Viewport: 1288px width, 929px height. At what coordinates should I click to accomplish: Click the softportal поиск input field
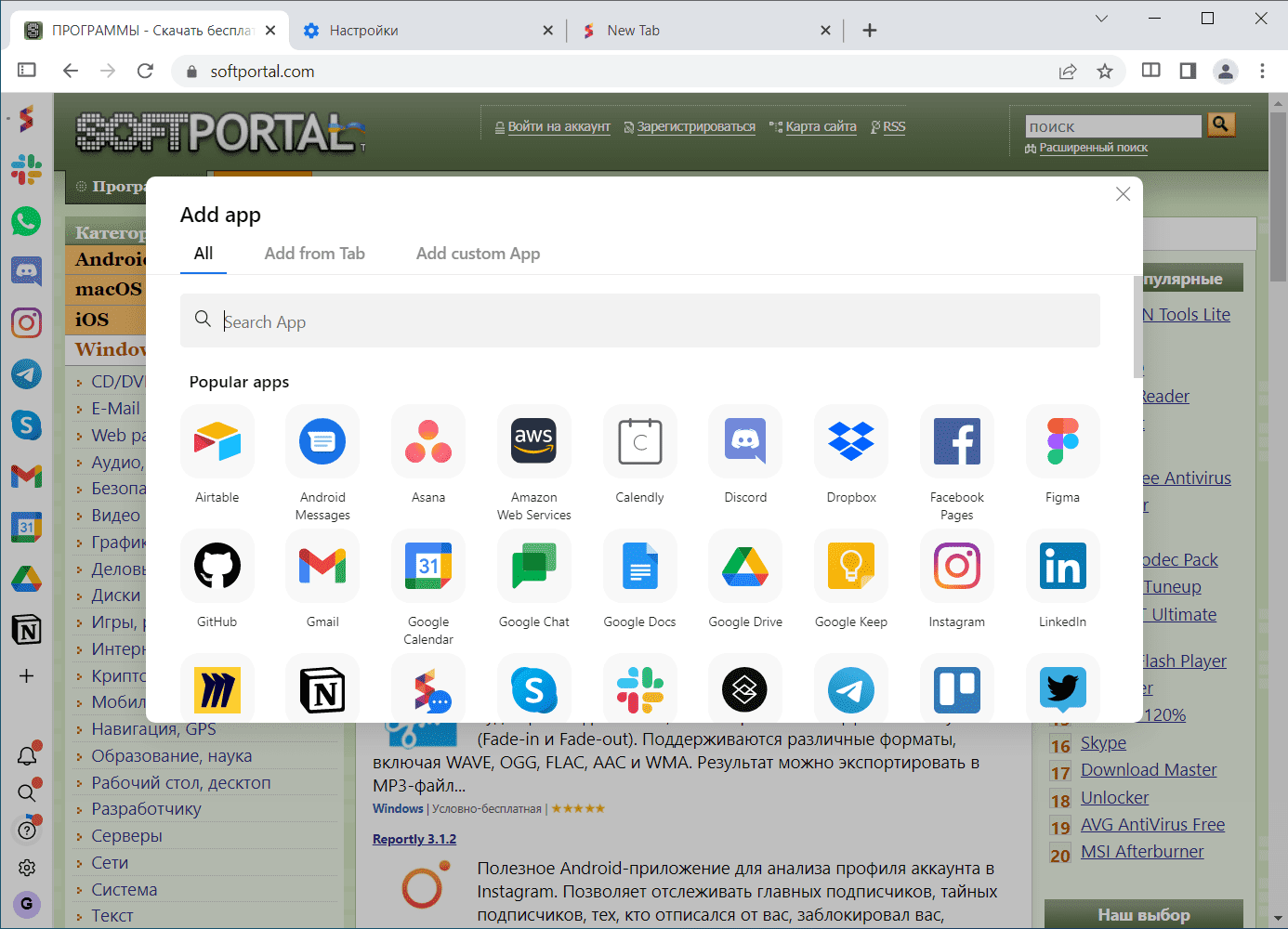coord(1113,126)
